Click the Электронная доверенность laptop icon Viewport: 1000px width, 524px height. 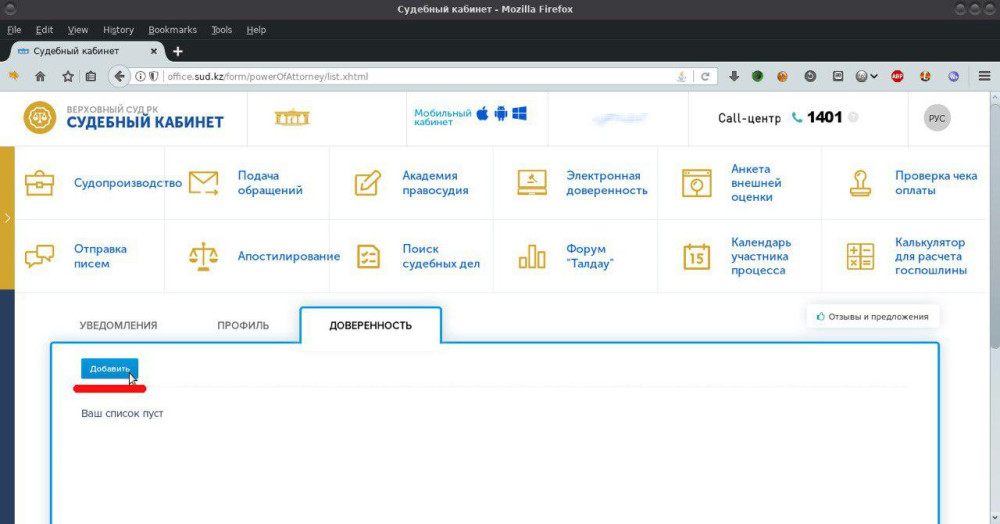pos(532,184)
